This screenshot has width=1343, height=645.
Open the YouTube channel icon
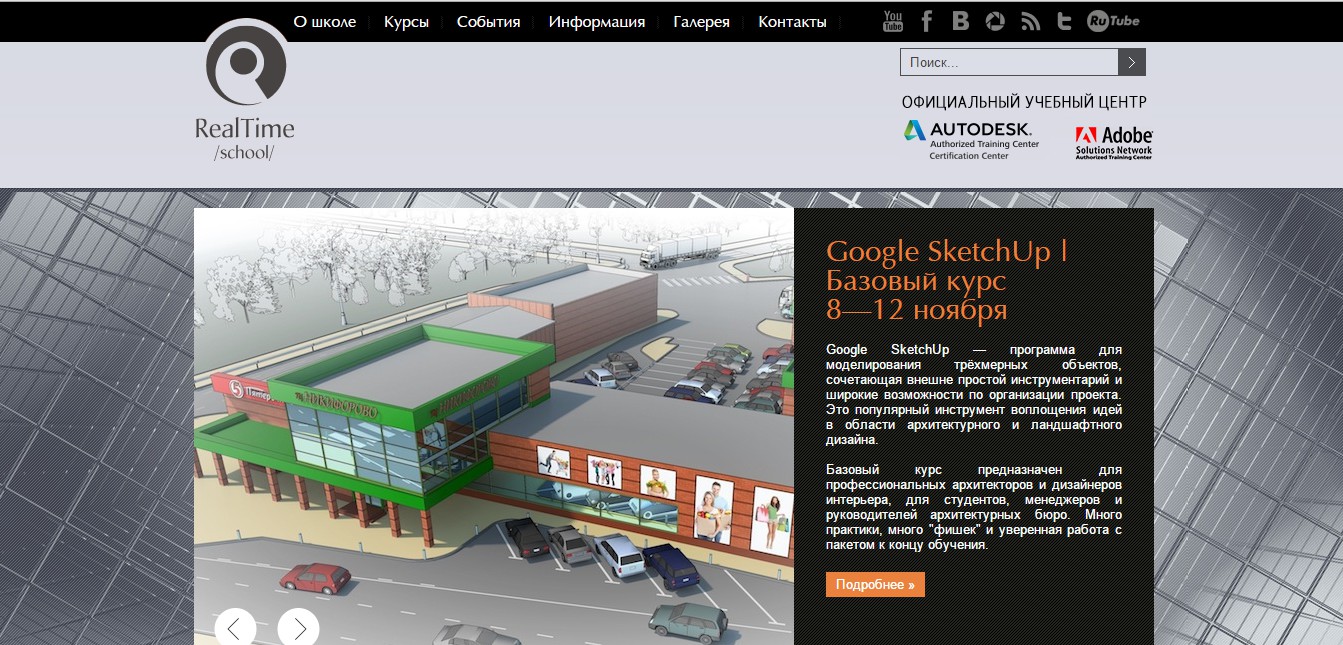[x=893, y=20]
